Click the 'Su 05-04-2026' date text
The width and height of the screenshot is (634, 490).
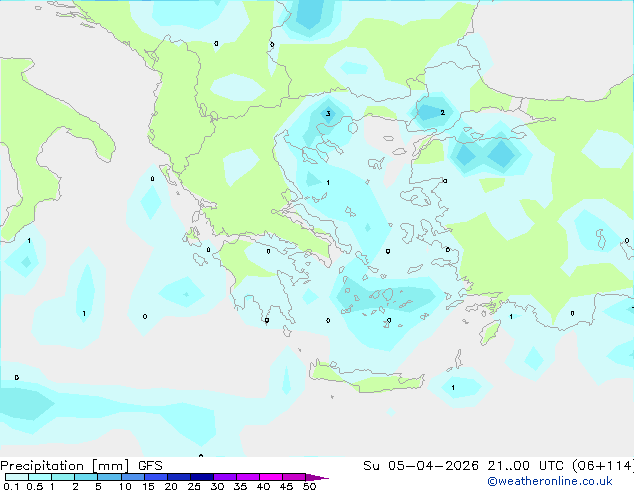pyautogui.click(x=421, y=466)
